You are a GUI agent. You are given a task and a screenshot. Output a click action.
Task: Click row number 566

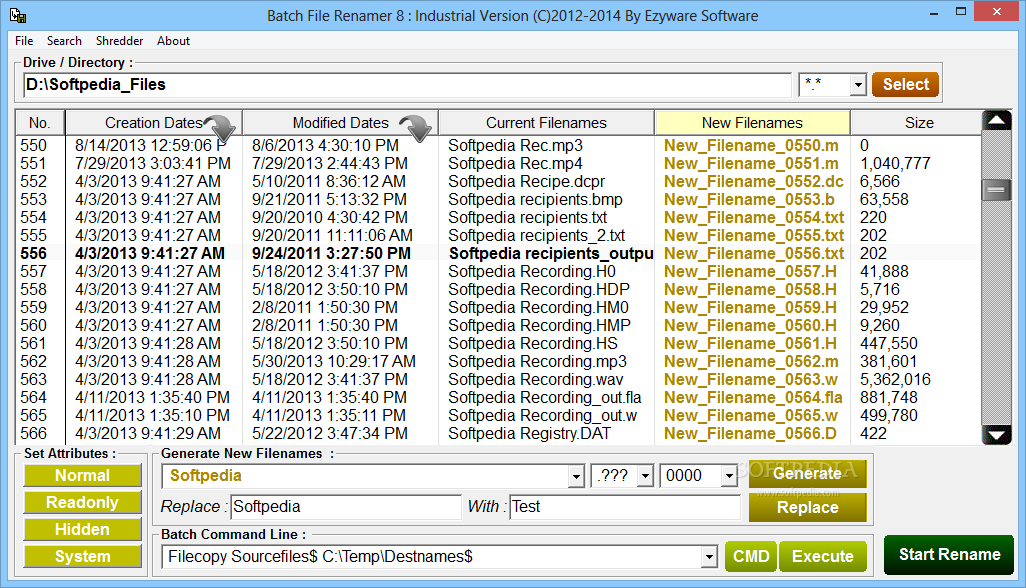click(x=33, y=433)
